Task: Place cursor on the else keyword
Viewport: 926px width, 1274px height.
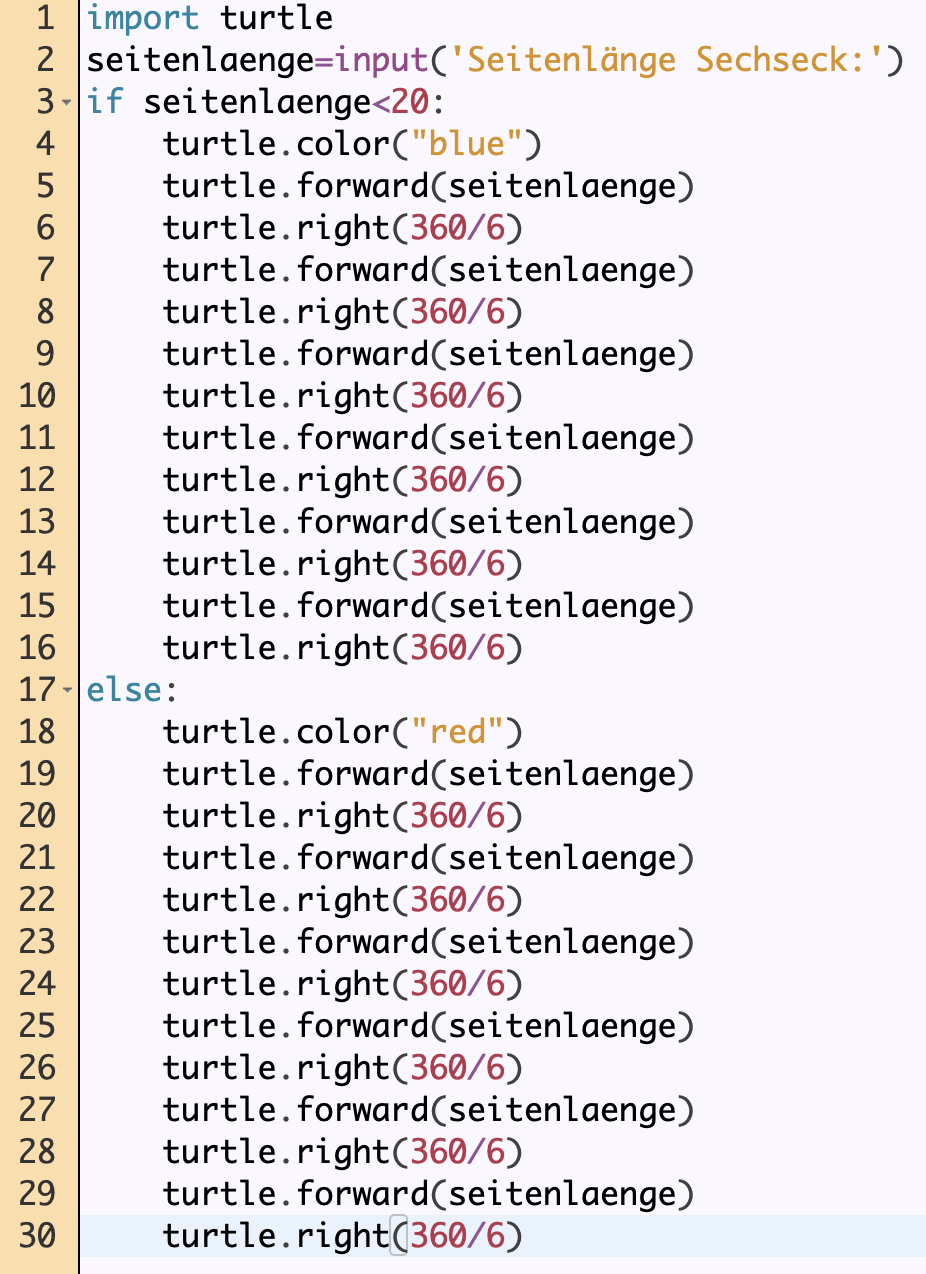Action: (x=124, y=690)
